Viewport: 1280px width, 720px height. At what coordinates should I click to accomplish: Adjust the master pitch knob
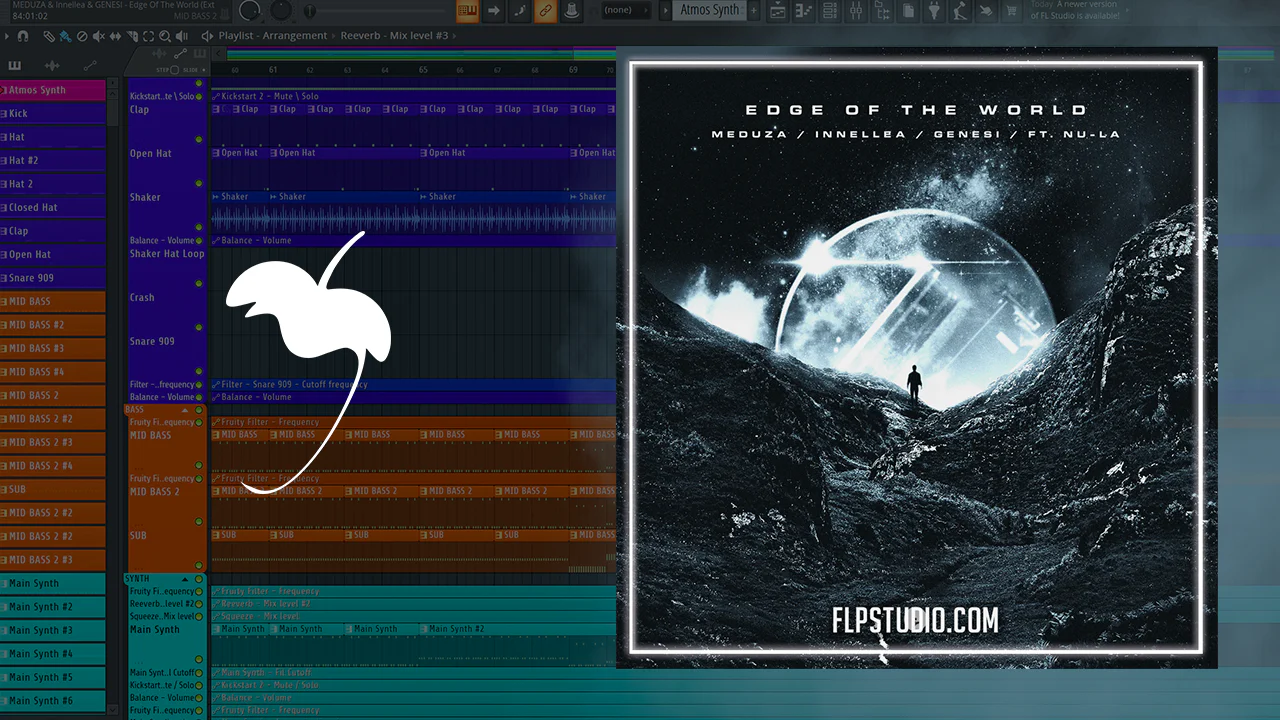pos(282,11)
